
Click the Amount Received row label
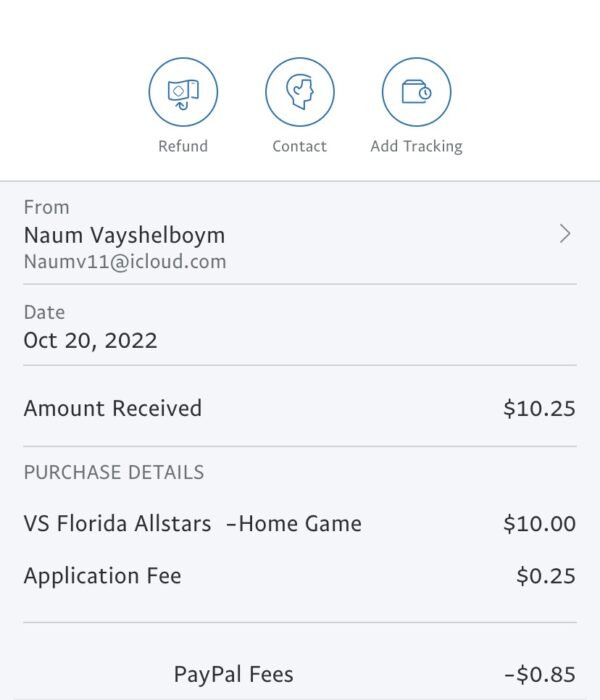coord(112,408)
